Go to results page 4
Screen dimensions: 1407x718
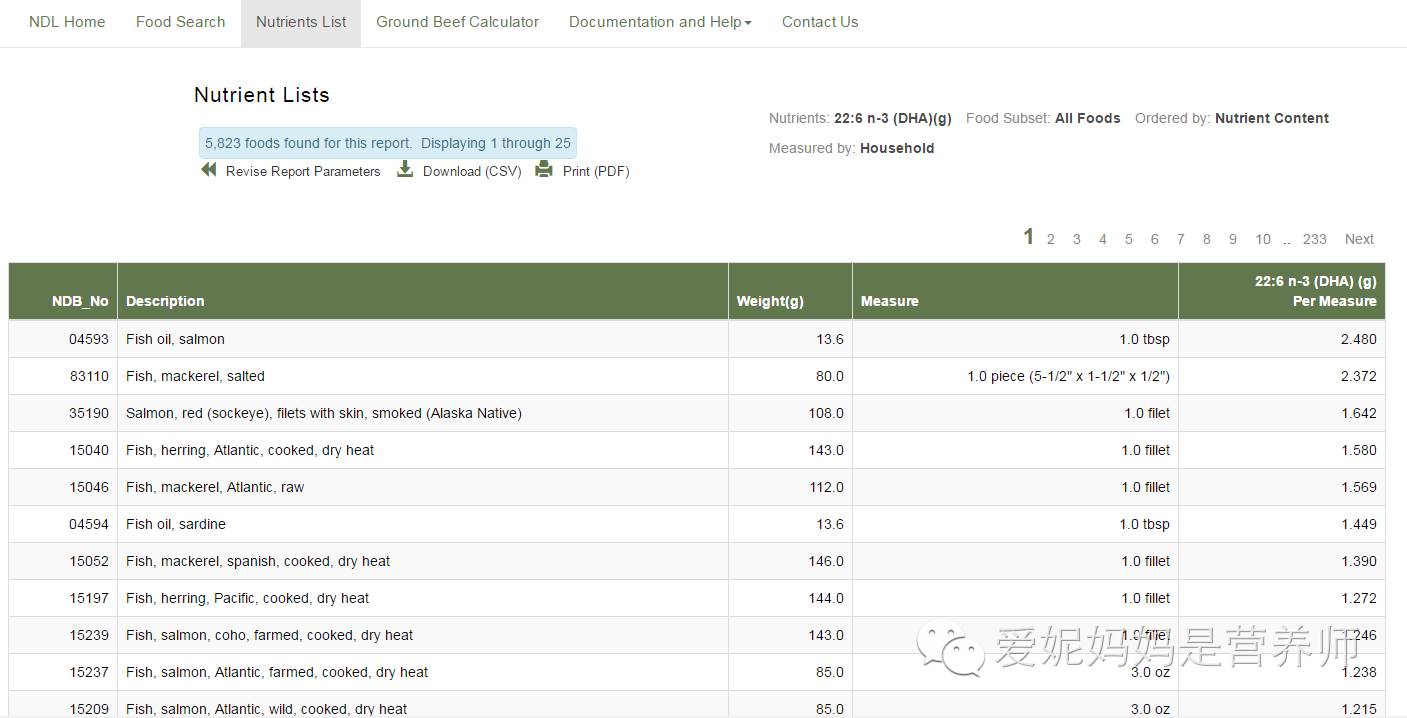pos(1103,239)
